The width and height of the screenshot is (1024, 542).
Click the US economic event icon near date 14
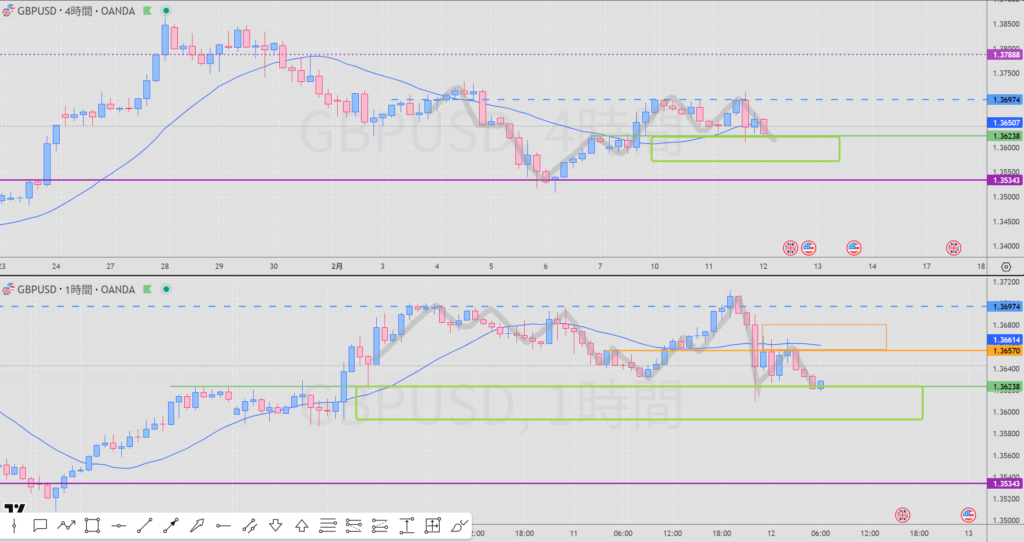pyautogui.click(x=854, y=246)
